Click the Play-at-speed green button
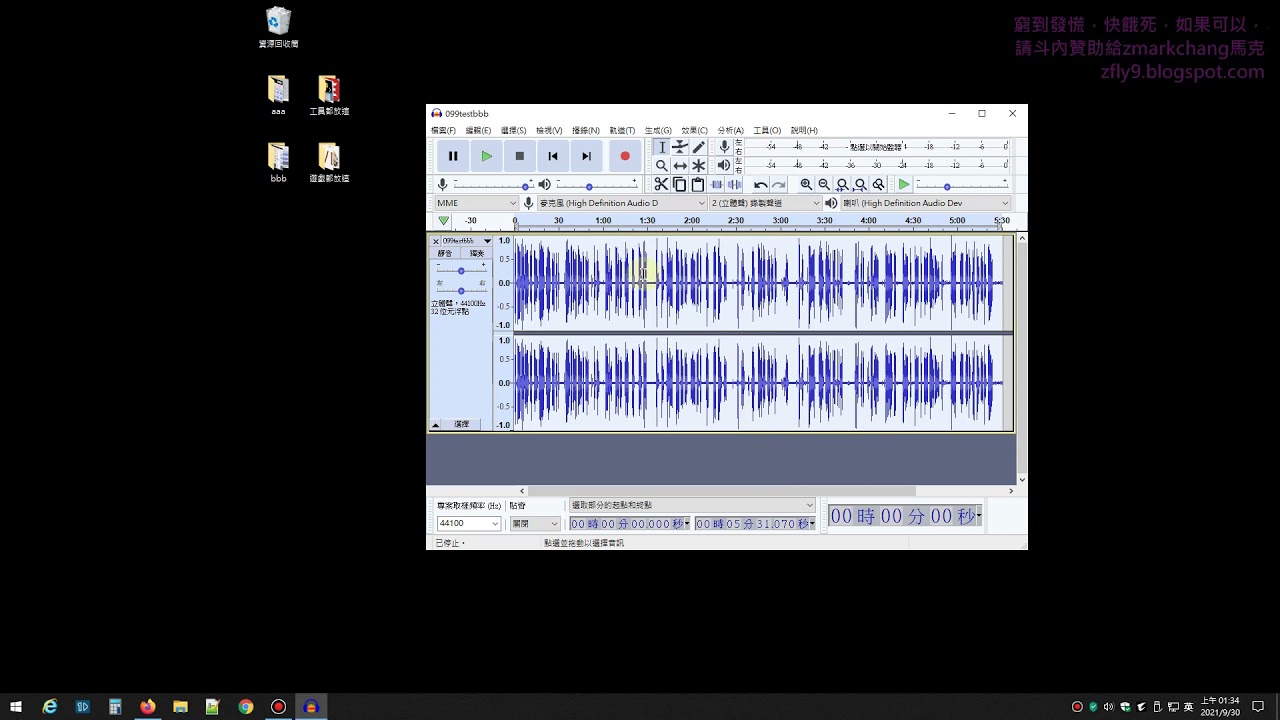Image resolution: width=1280 pixels, height=720 pixels. pyautogui.click(x=904, y=184)
